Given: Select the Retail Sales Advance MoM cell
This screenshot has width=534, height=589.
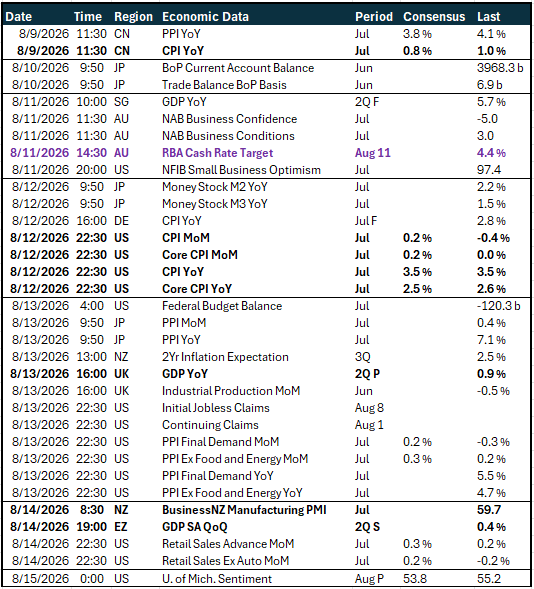Looking at the screenshot, I should pos(228,544).
